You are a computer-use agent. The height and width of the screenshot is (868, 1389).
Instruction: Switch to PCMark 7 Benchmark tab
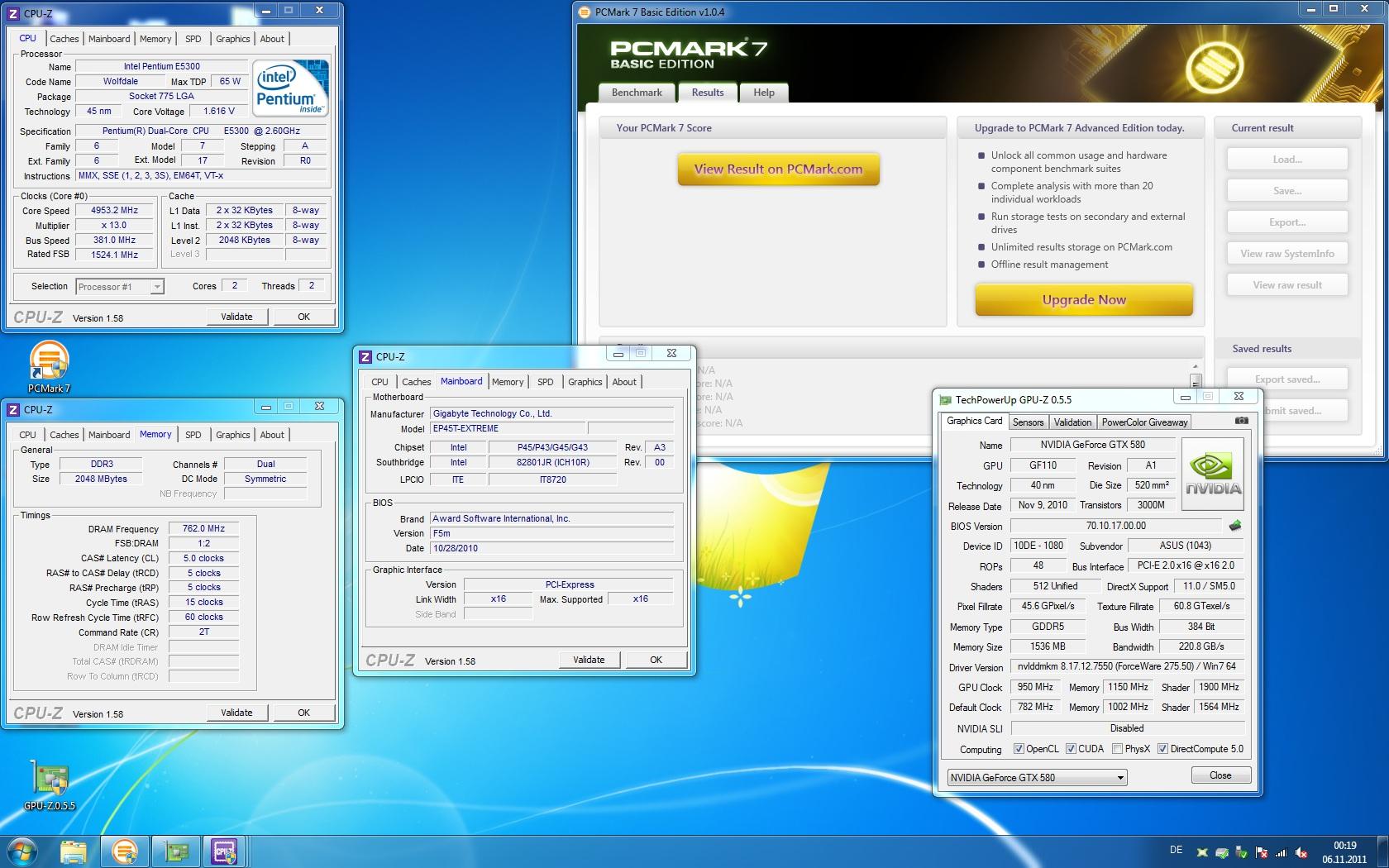click(x=637, y=93)
